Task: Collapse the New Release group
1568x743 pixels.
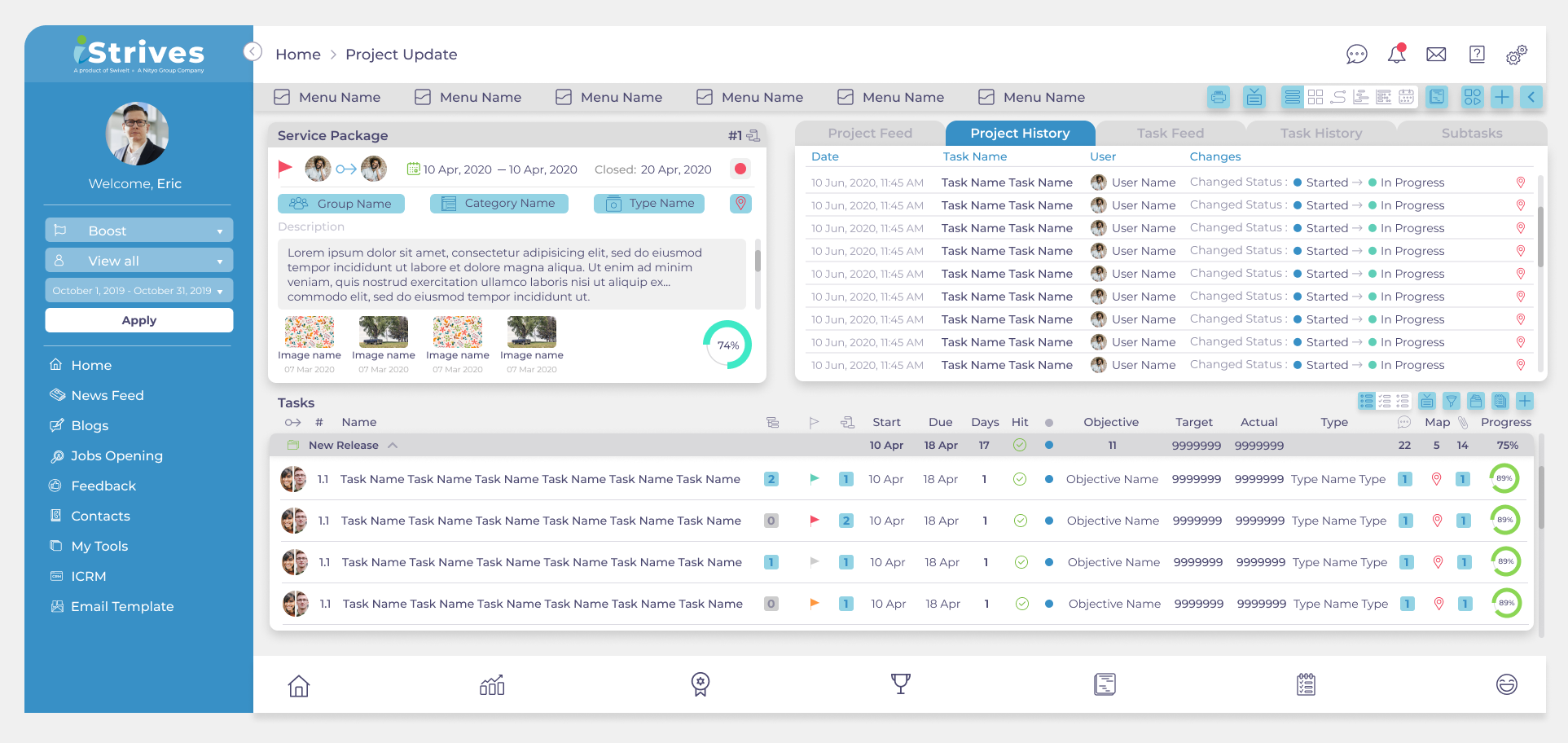Action: (393, 446)
